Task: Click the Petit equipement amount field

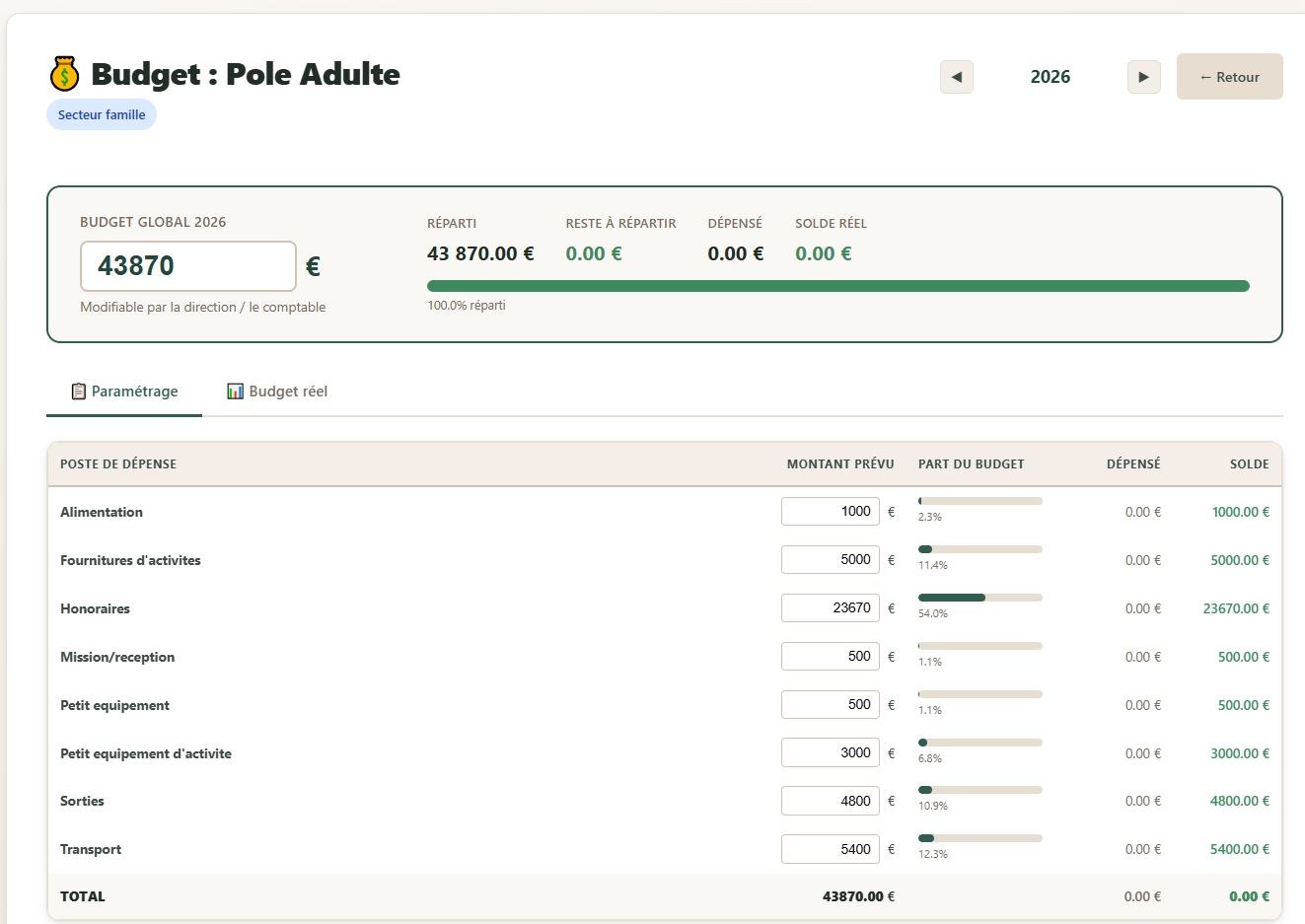Action: 830,704
